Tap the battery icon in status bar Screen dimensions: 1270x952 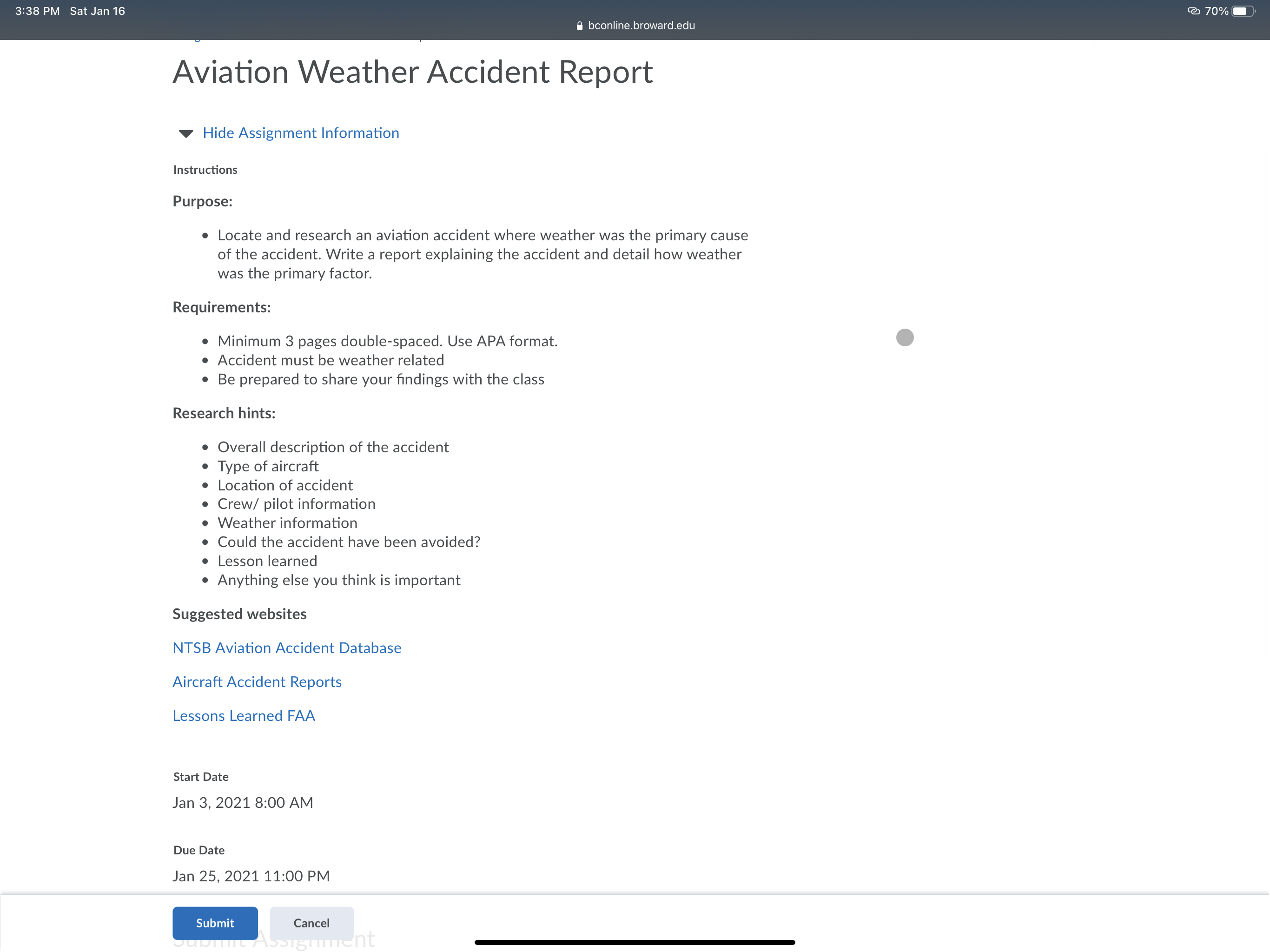1244,12
